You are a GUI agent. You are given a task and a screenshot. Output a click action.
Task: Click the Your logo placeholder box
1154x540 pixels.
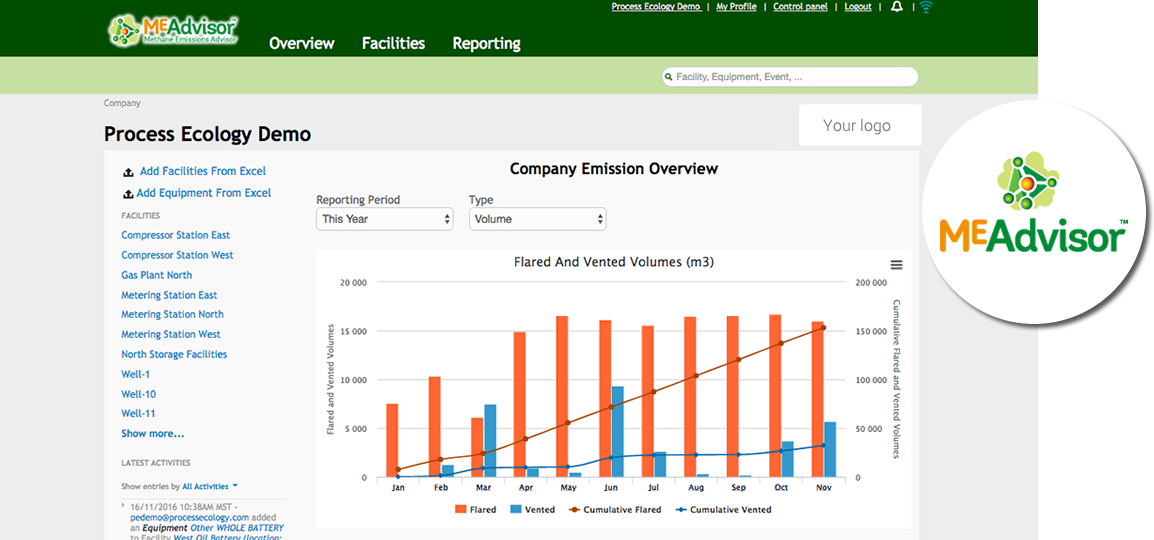click(860, 125)
